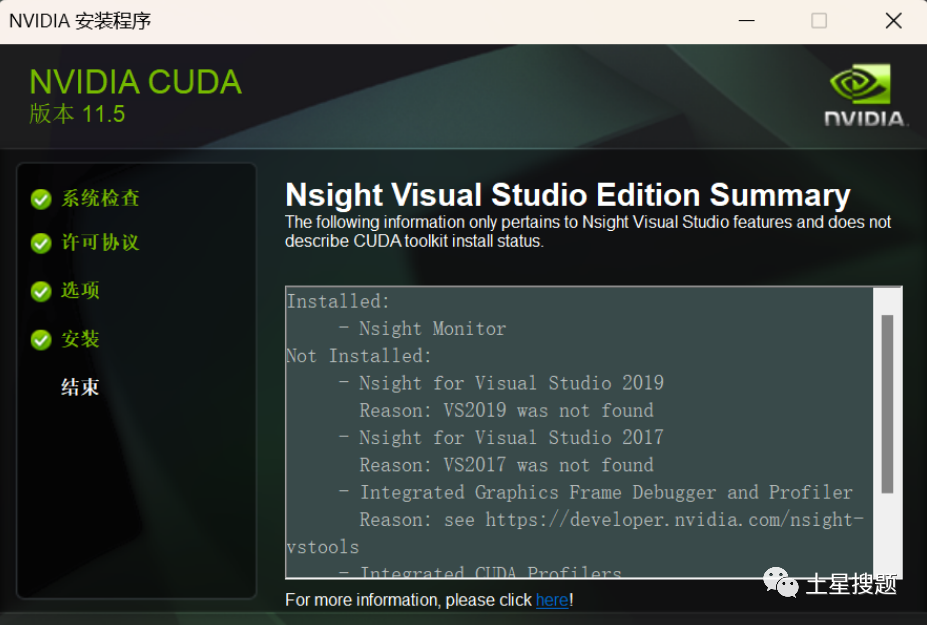Select the 许可协议 step in the sidebar
Screen dimensions: 927x625
coord(101,242)
